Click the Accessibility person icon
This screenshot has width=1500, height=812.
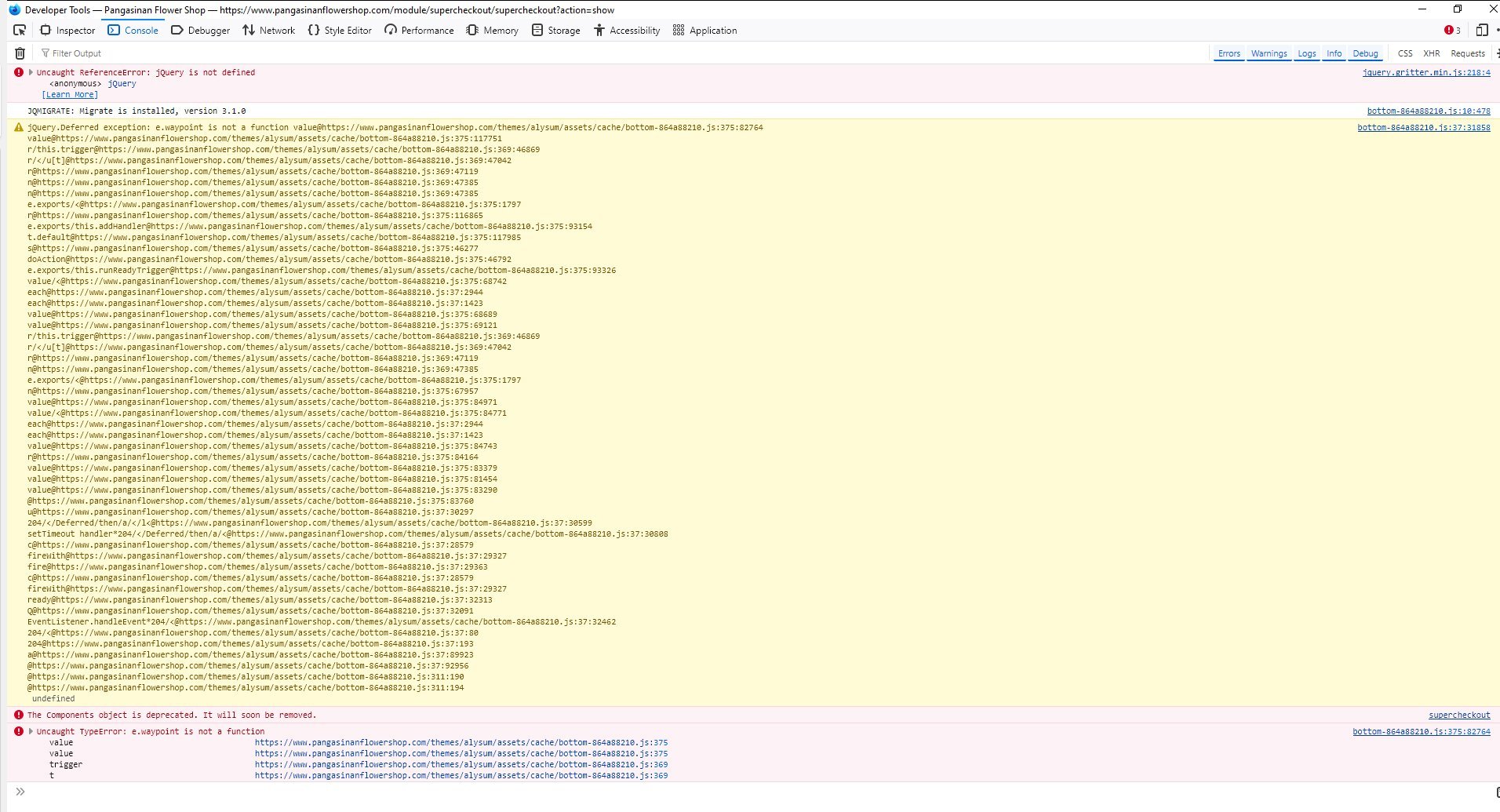click(599, 30)
